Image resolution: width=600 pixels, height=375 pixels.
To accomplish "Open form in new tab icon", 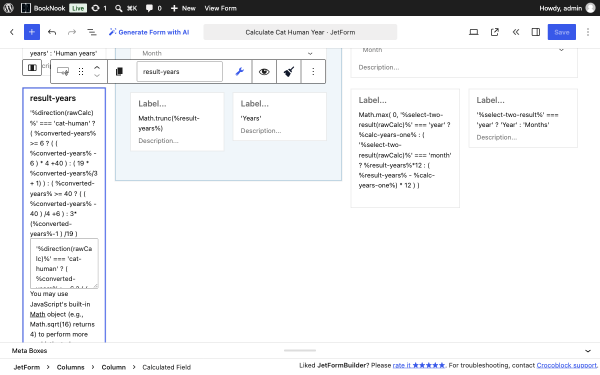I will (495, 32).
